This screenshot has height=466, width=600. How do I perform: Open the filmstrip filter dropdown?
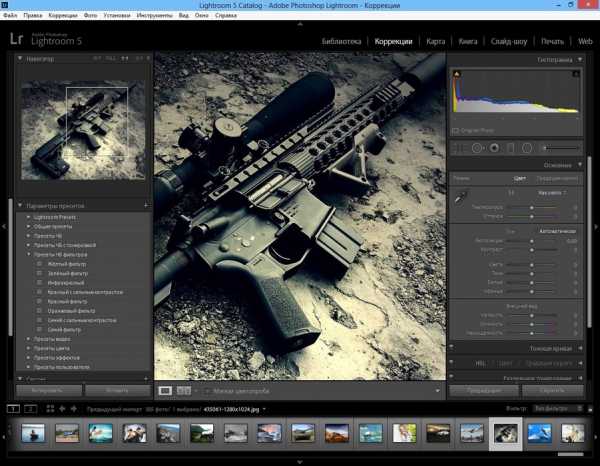[556, 409]
